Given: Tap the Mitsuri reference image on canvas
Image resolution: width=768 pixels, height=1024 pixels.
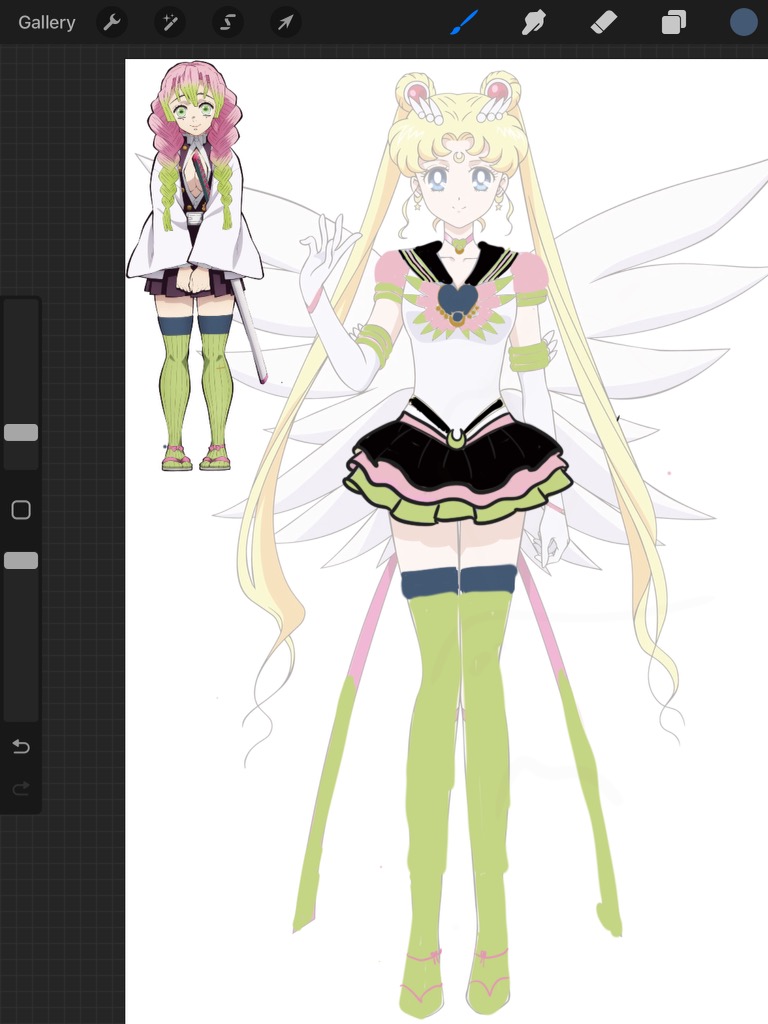Looking at the screenshot, I should [195, 266].
